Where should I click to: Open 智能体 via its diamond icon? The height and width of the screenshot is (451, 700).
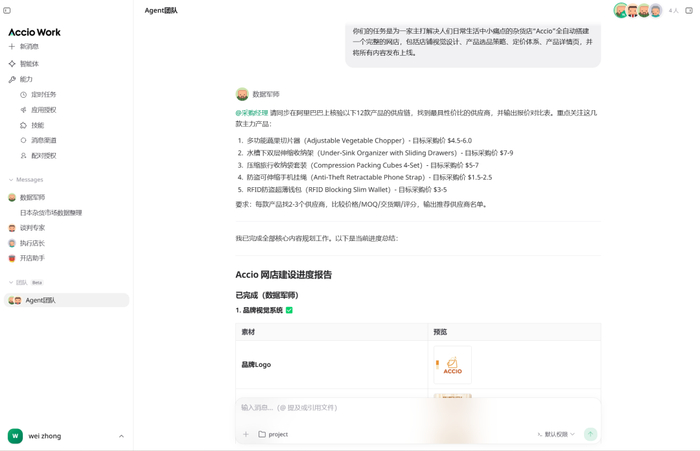pyautogui.click(x=12, y=63)
